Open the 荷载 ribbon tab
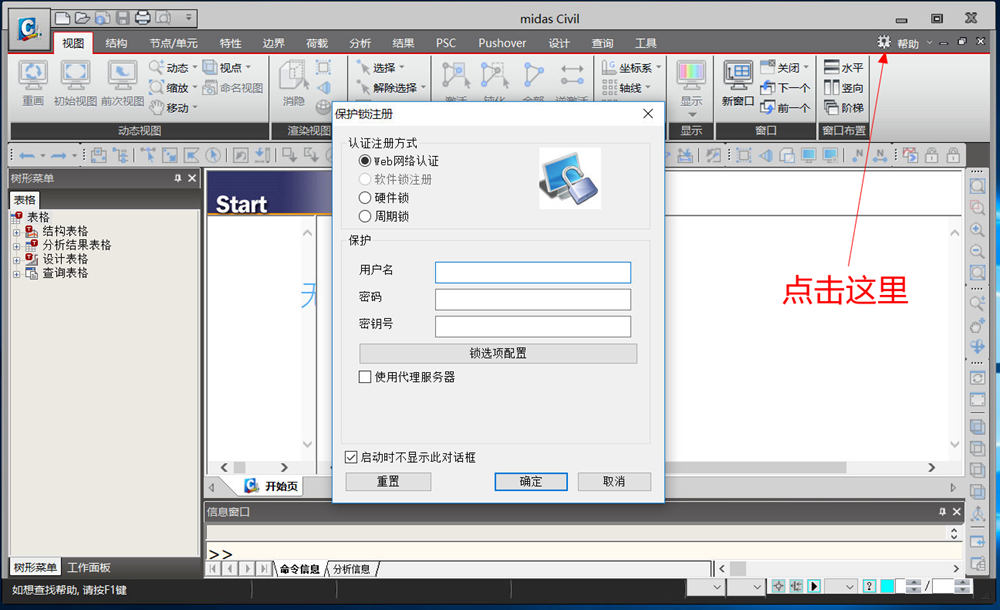The image size is (1000, 610). click(x=316, y=43)
